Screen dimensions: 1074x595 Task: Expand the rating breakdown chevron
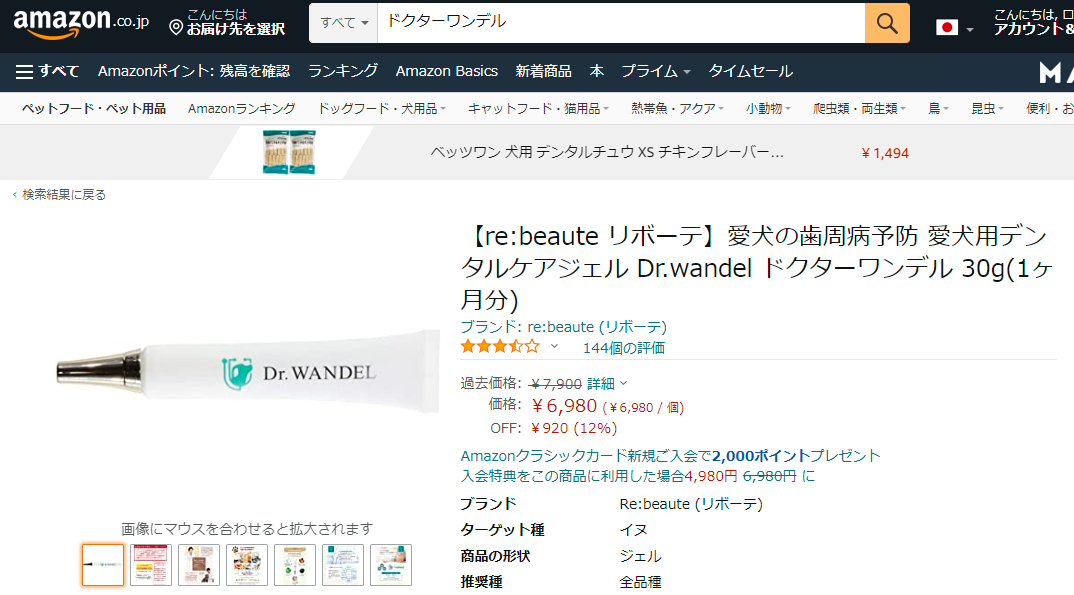pos(554,346)
